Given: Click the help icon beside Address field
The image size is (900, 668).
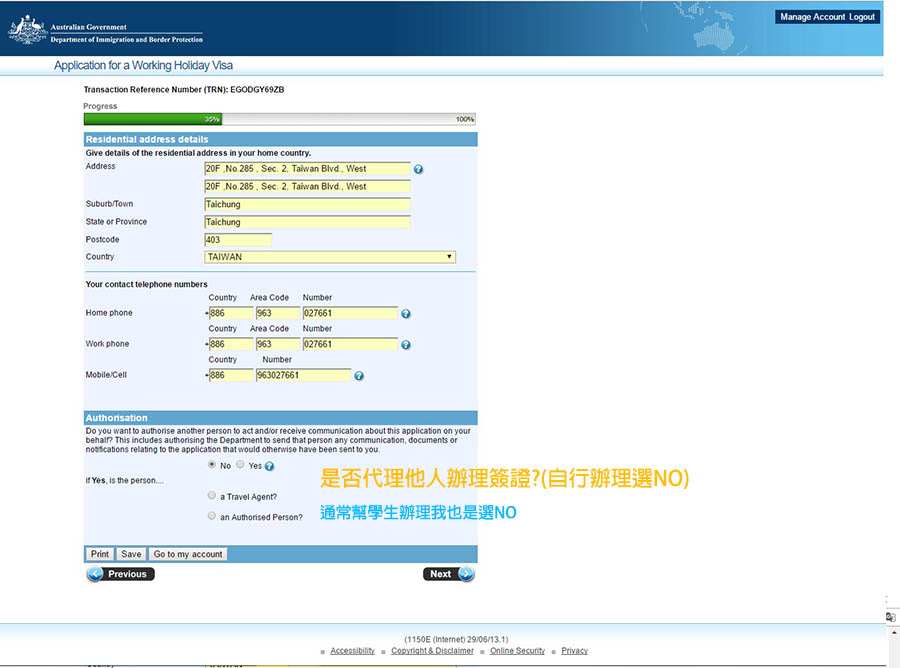Looking at the screenshot, I should pos(418,170).
